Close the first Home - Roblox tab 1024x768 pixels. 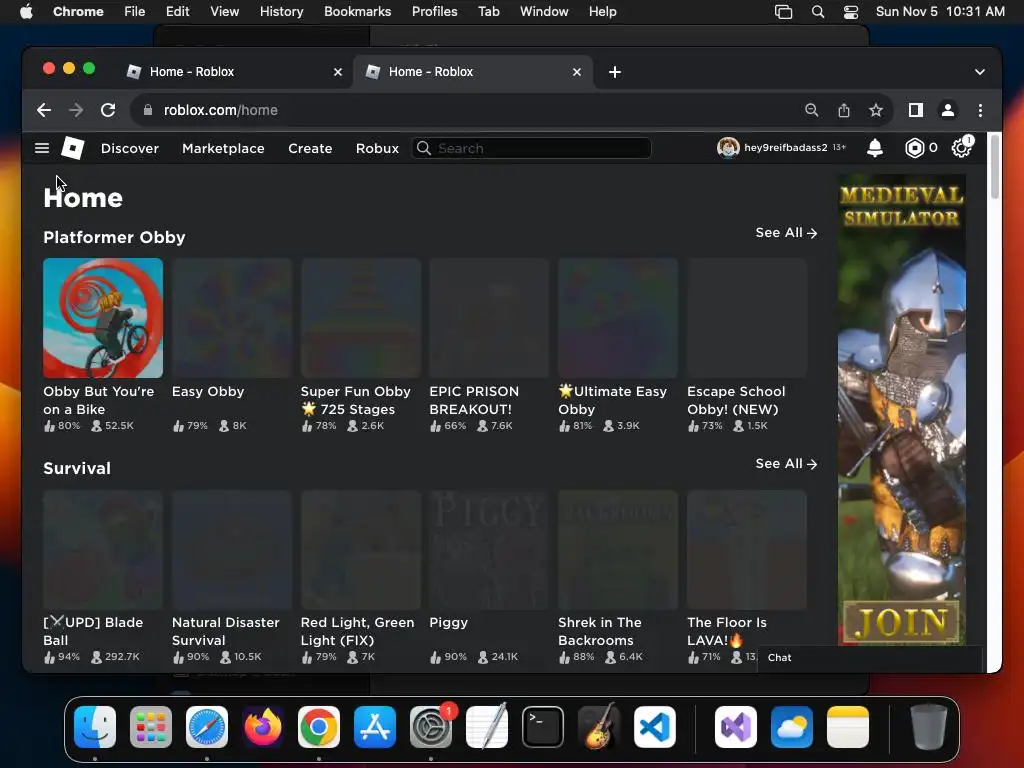pos(338,72)
